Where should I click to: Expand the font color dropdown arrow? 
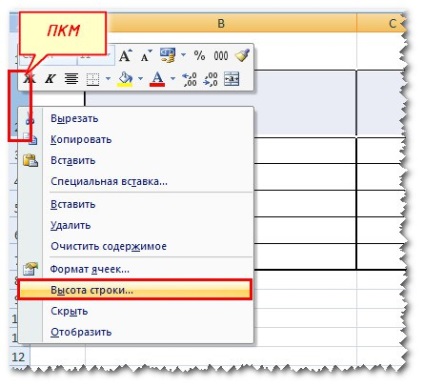coord(173,79)
